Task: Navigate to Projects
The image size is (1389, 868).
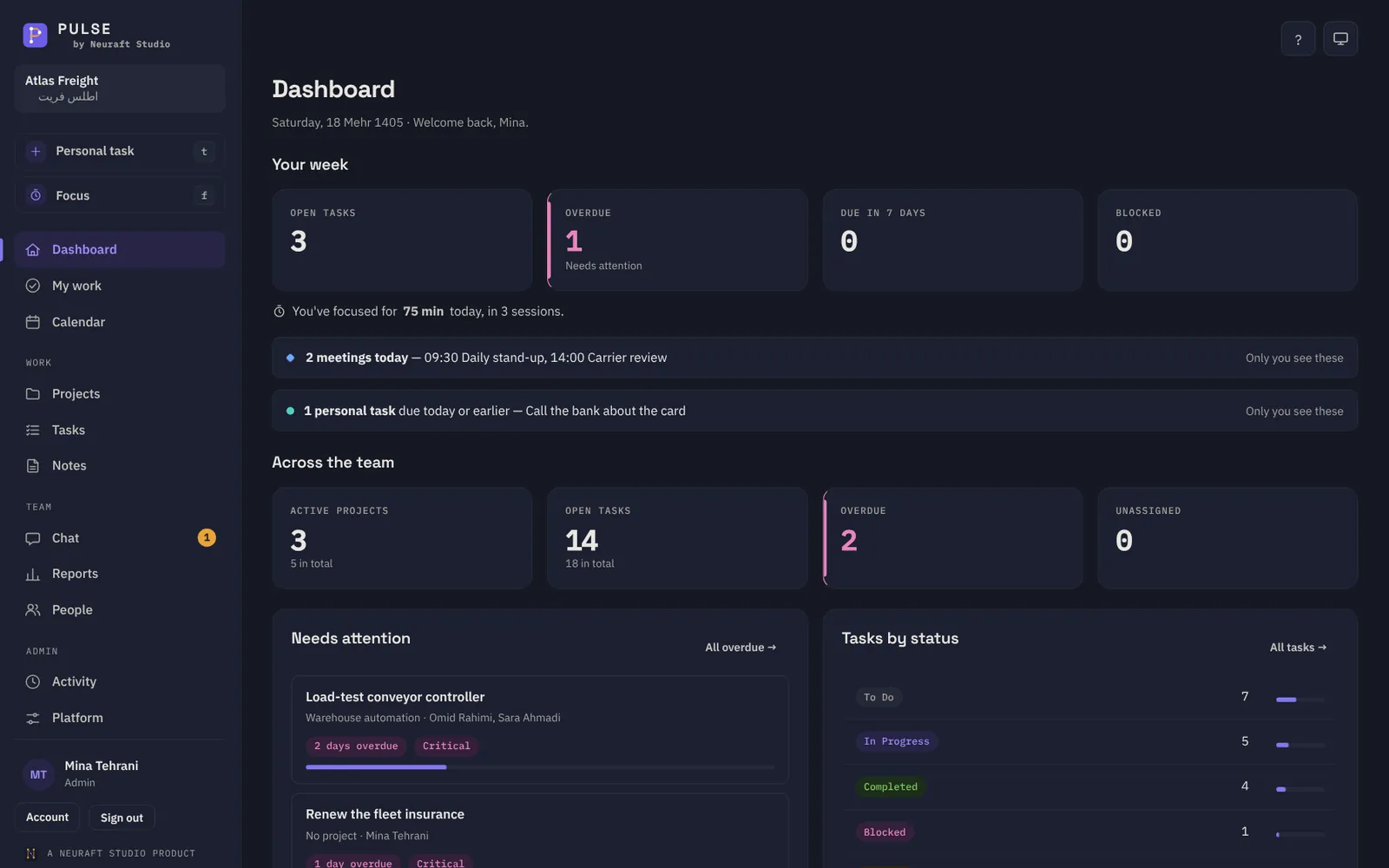Action: (x=120, y=394)
